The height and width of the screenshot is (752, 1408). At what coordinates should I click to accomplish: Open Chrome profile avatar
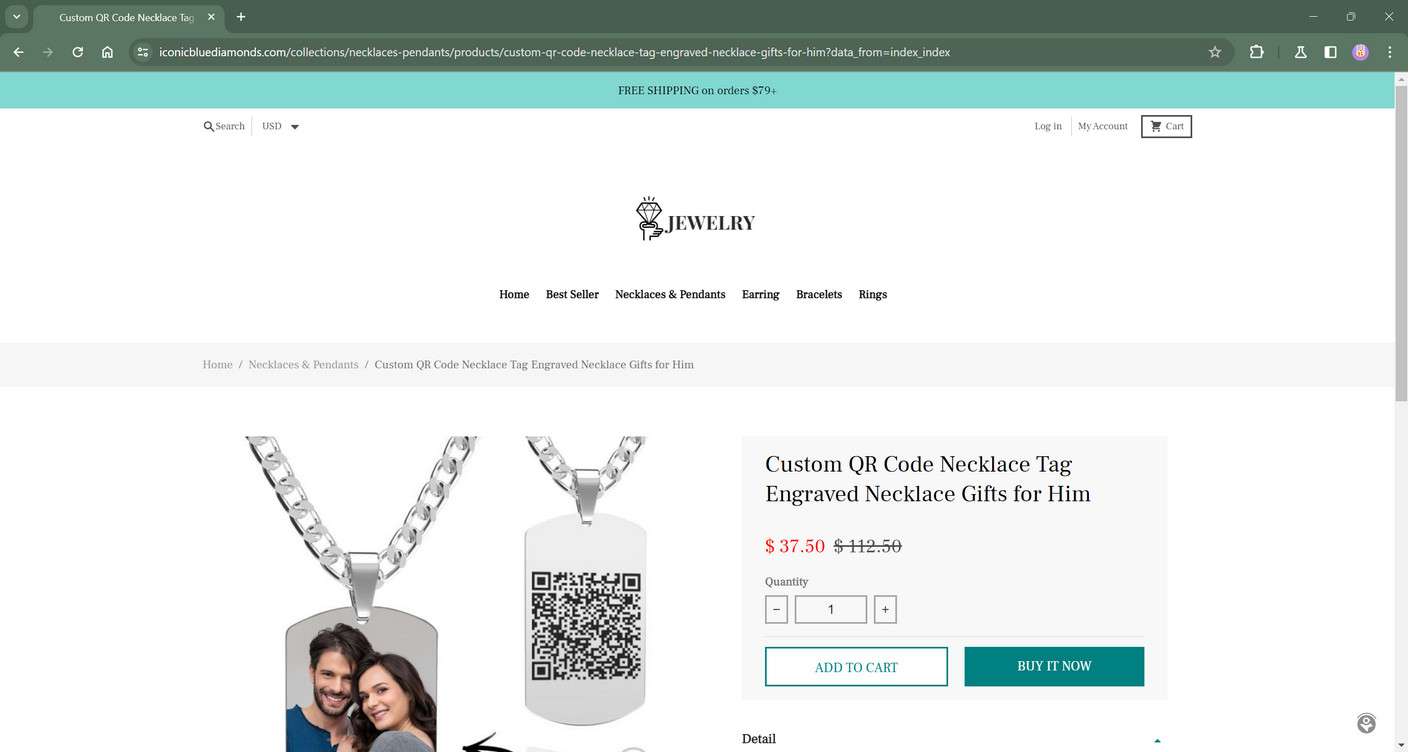[1360, 52]
